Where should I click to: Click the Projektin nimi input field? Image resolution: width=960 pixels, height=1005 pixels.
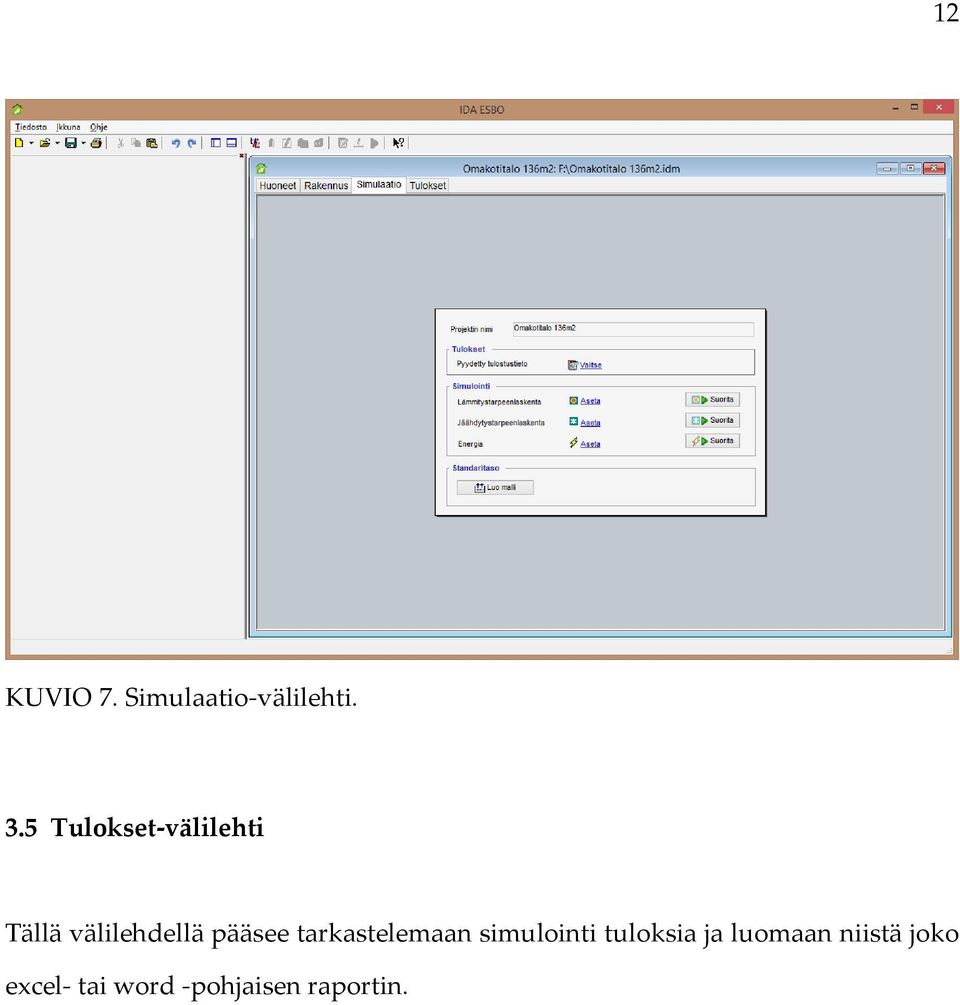(x=633, y=329)
